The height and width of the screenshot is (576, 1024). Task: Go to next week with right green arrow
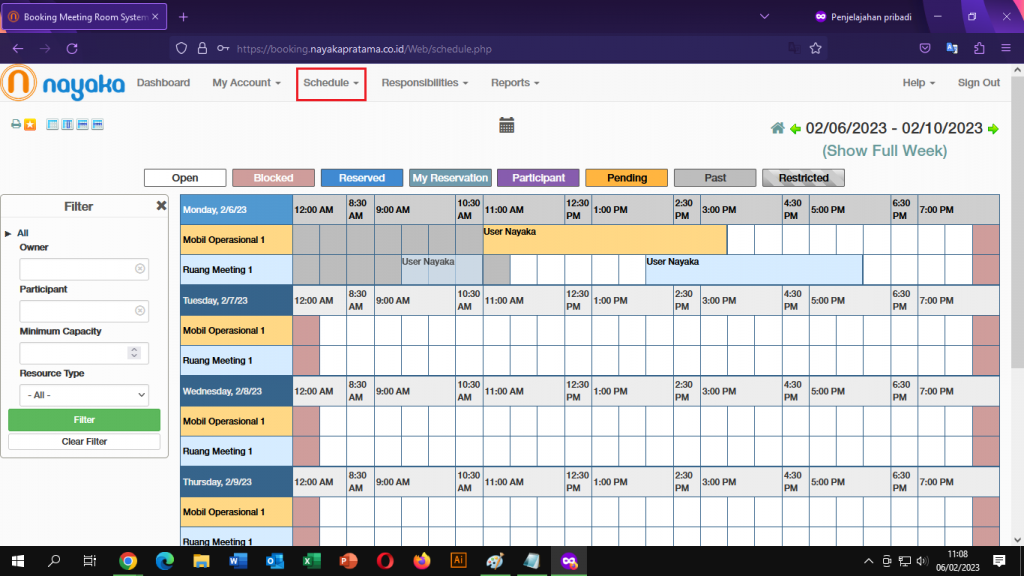993,128
